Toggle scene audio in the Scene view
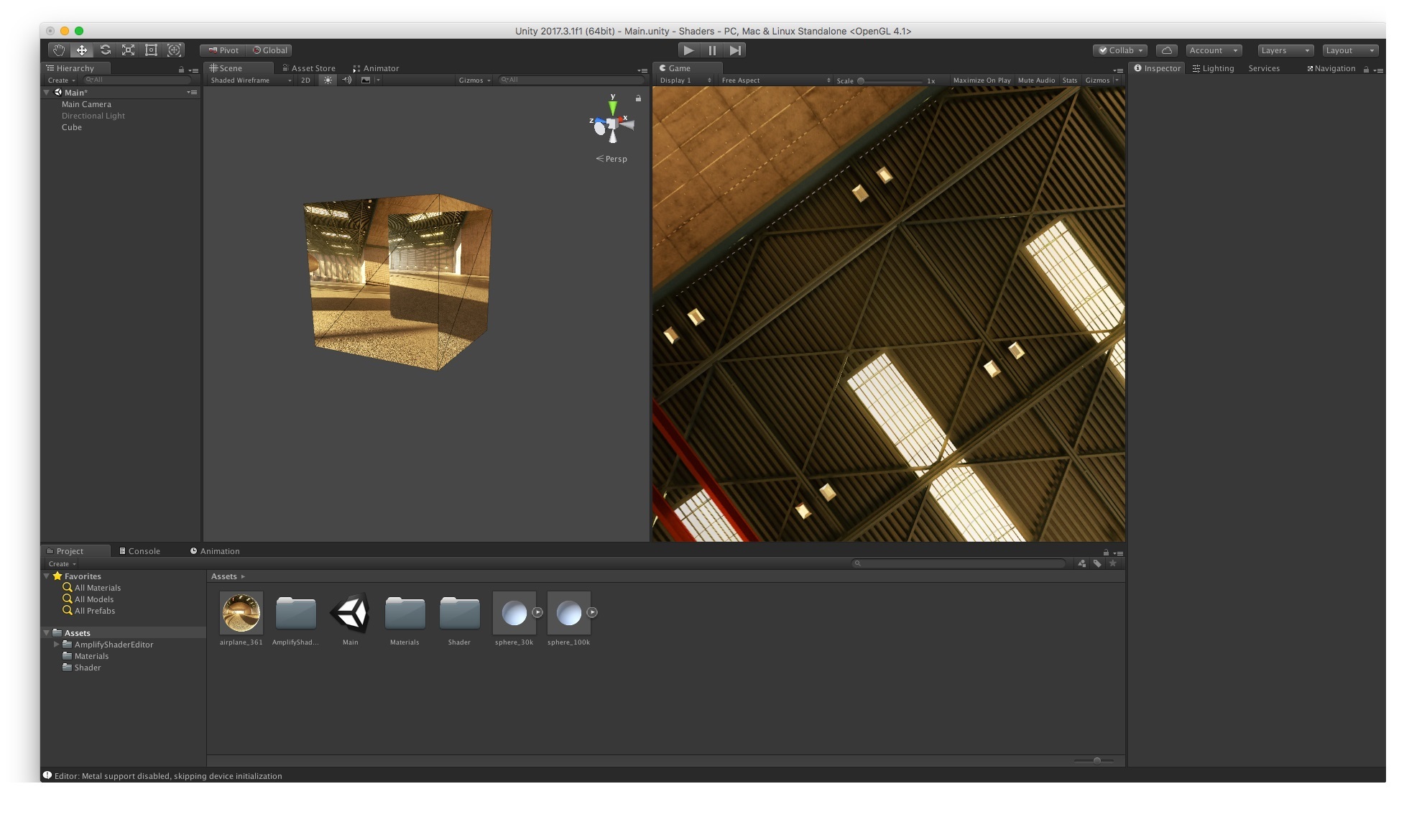Viewport: 1427px width, 840px height. click(x=346, y=80)
